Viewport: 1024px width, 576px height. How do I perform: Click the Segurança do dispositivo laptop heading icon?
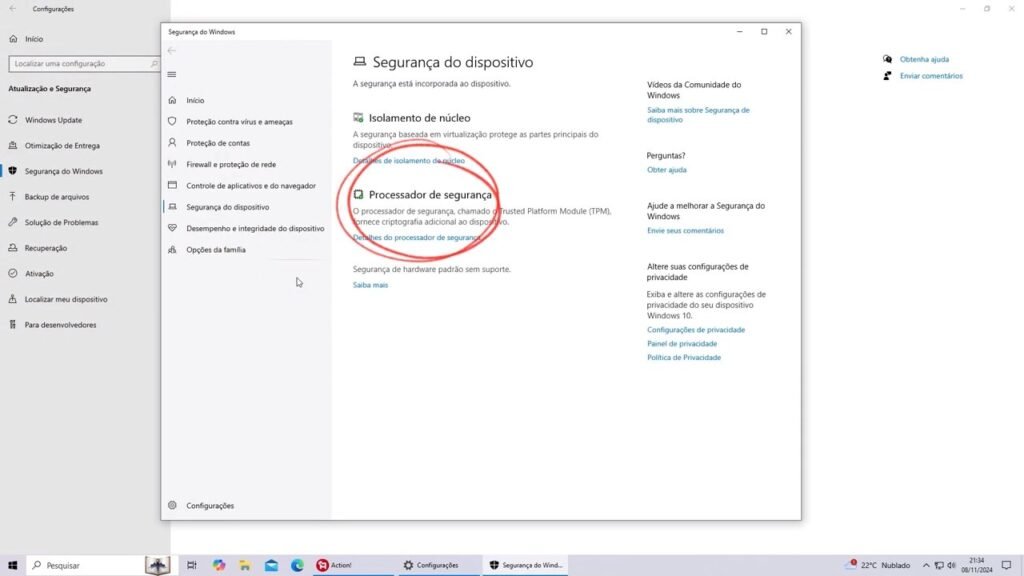[359, 61]
